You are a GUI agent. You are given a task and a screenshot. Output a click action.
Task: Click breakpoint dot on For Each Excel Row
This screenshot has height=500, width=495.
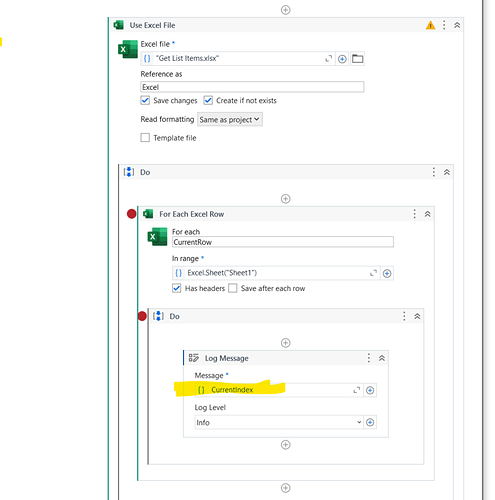point(132,214)
